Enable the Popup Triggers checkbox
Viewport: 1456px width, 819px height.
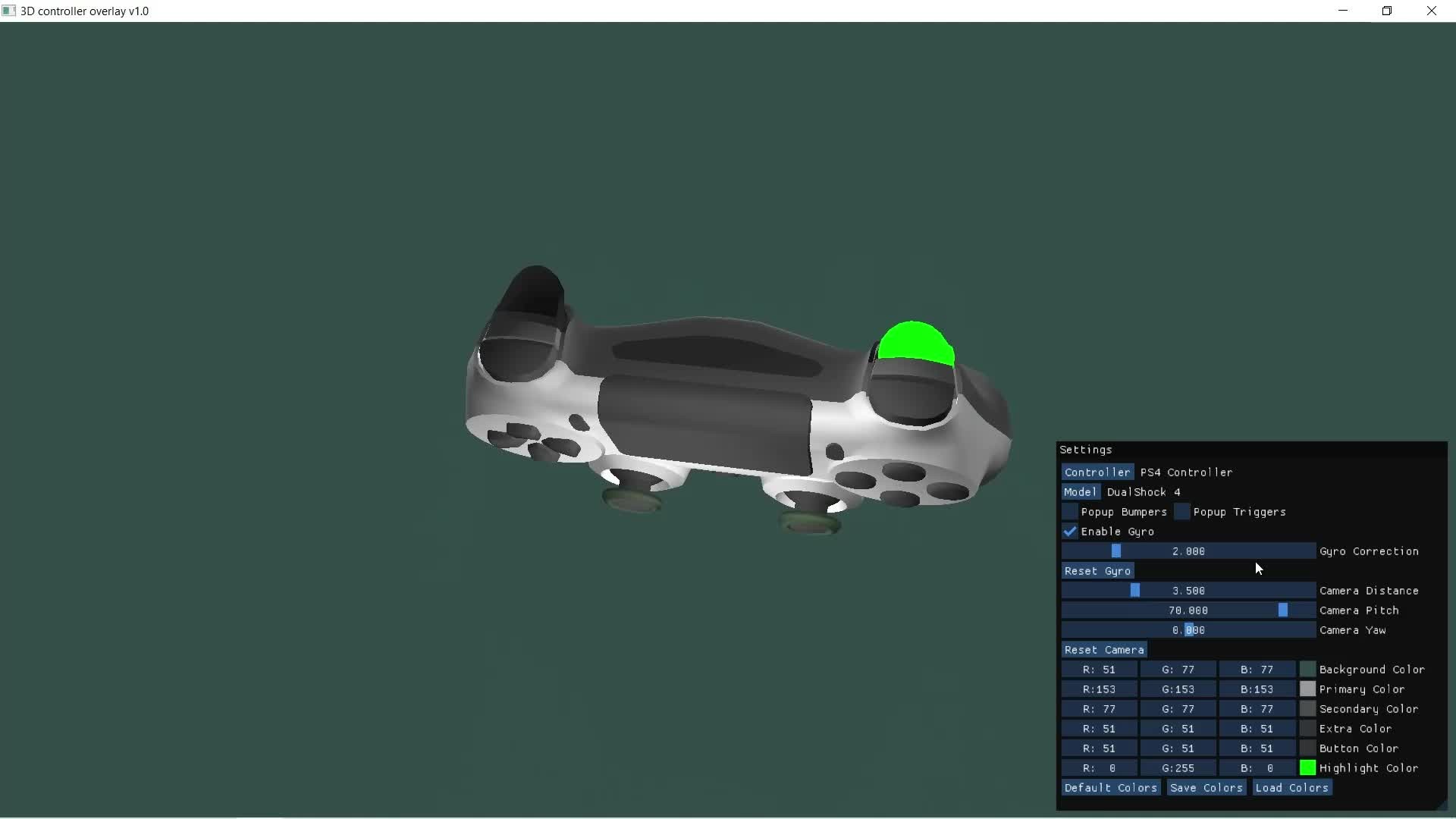[x=1181, y=512]
